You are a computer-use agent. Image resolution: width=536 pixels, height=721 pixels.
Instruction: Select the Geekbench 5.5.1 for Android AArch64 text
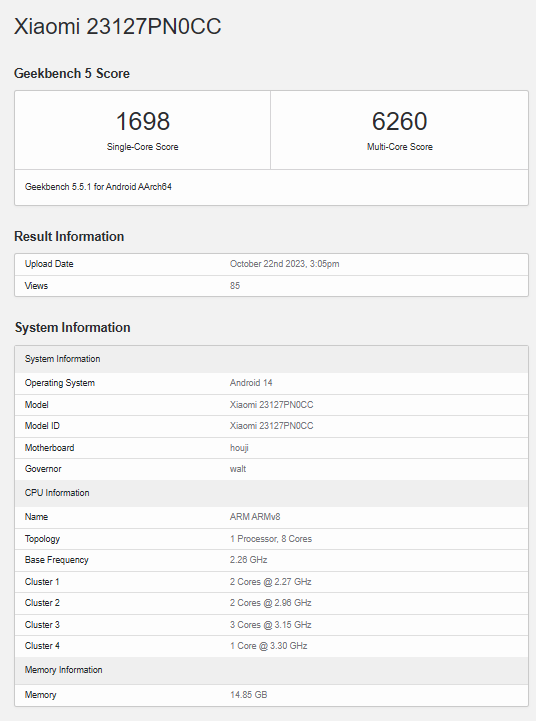[98, 187]
